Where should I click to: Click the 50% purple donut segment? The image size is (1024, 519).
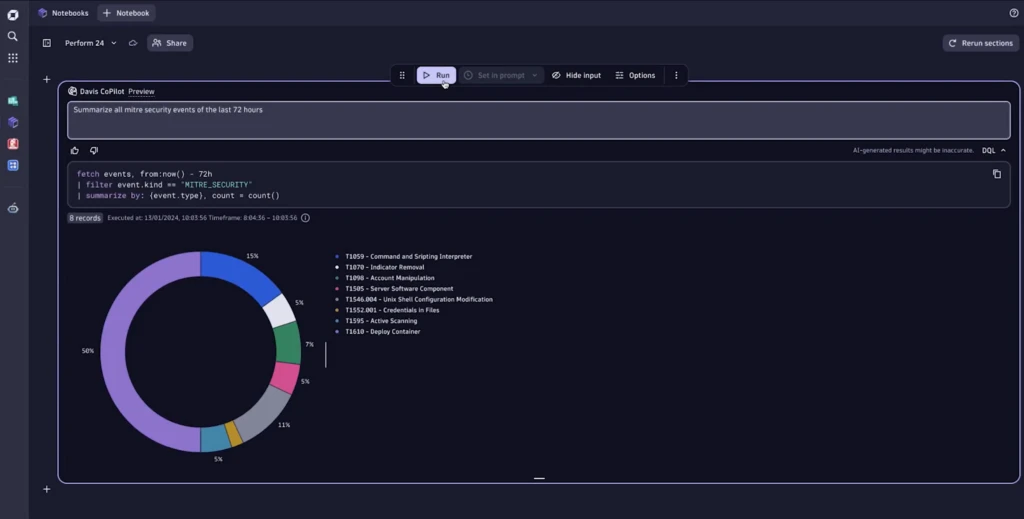(x=114, y=351)
